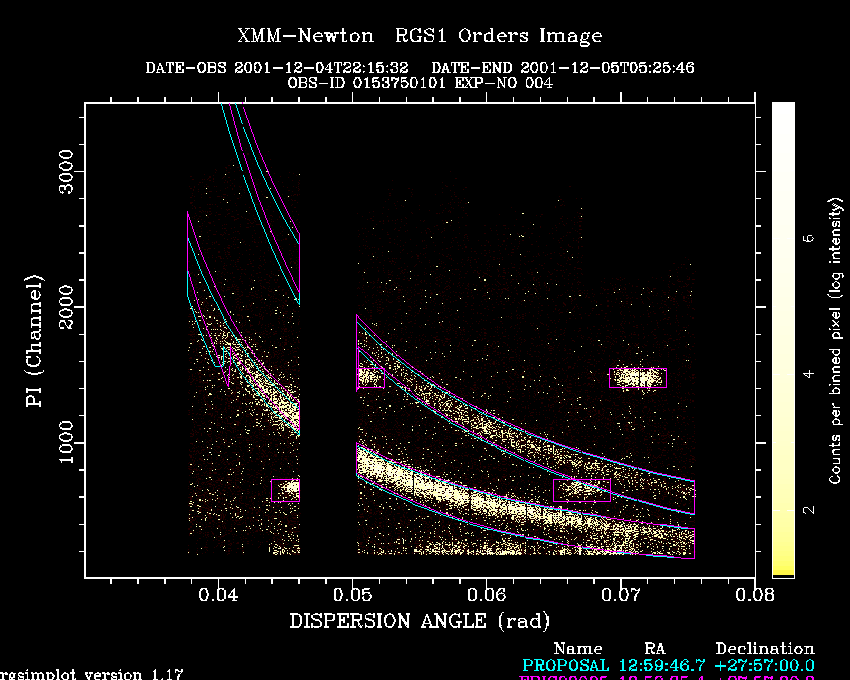This screenshot has width=850, height=680.
Task: Click the cyan "PROPOSAL" source name
Action: click(565, 665)
